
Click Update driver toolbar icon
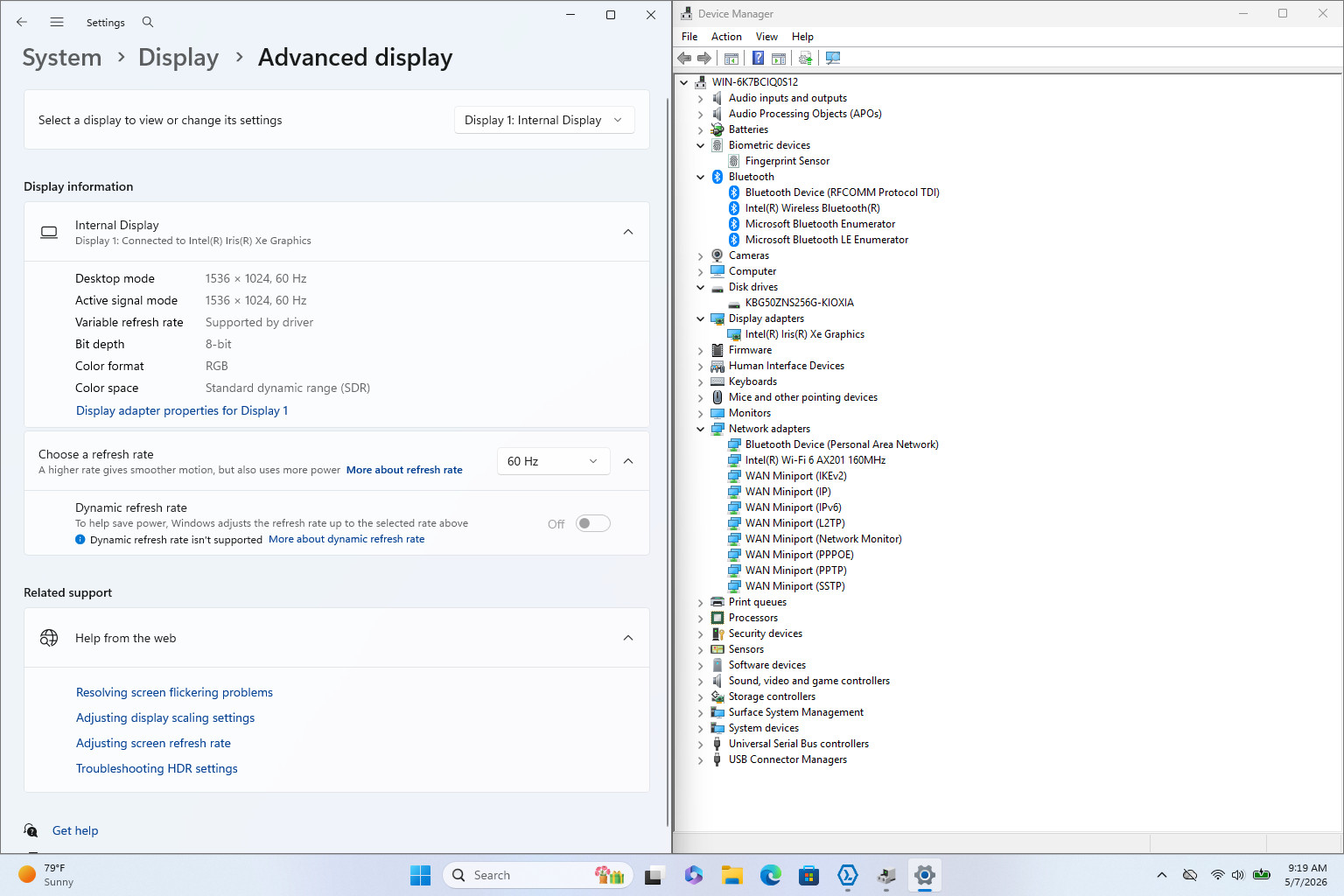[805, 58]
